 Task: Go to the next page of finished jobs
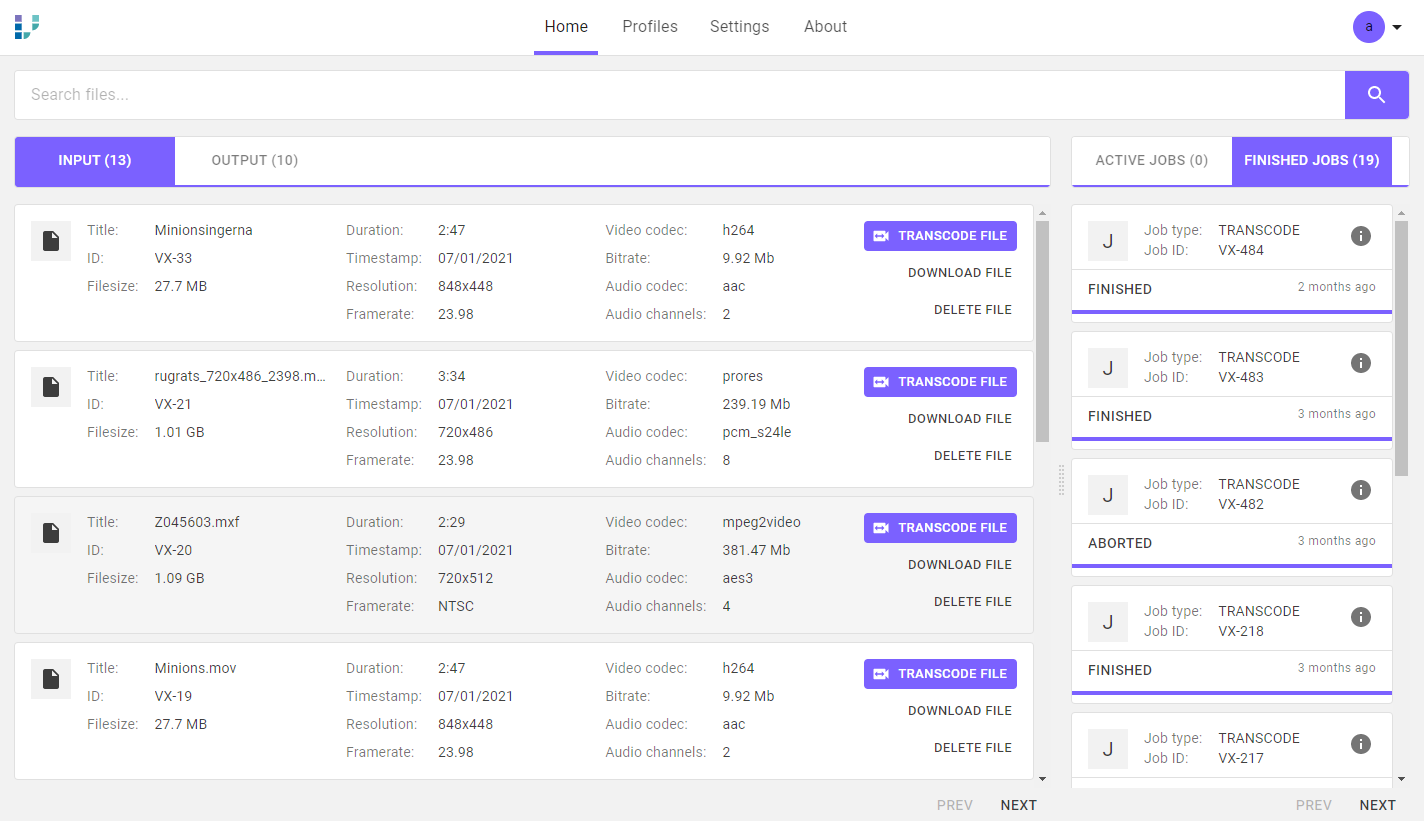(x=1377, y=804)
